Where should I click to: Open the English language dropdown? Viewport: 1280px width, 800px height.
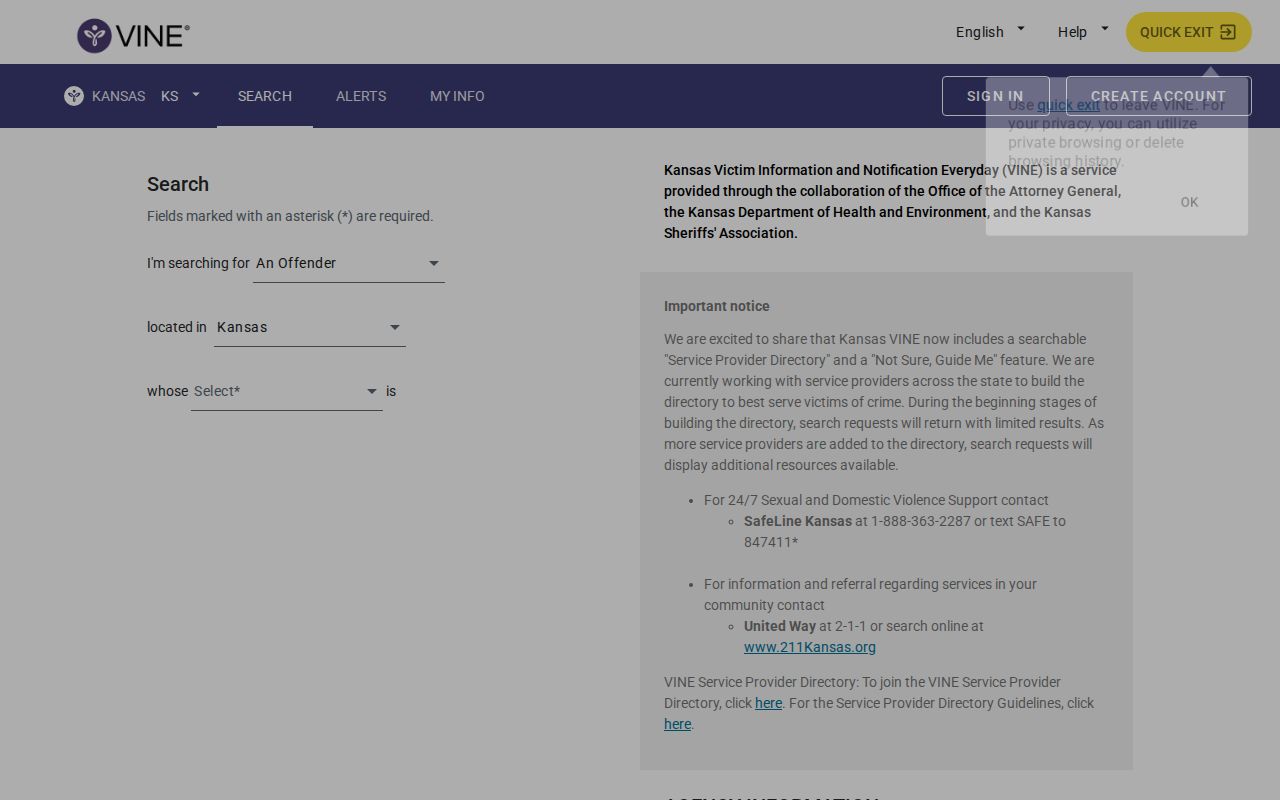click(990, 32)
